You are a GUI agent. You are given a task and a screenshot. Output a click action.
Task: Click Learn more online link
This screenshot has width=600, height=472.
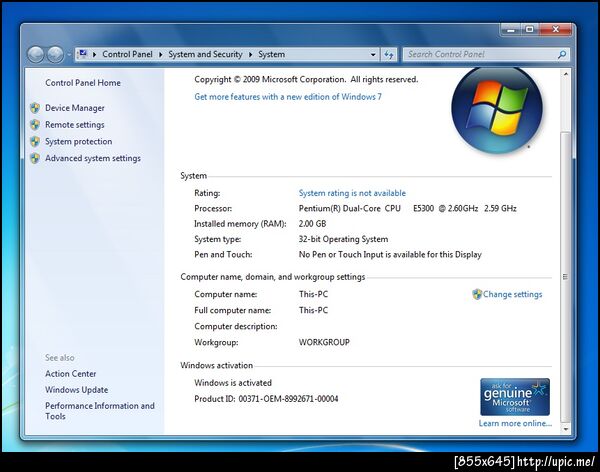(x=515, y=423)
